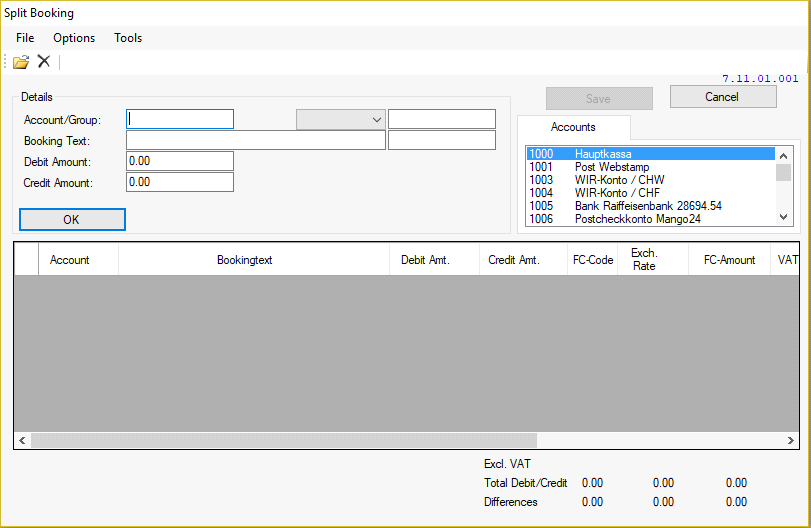Click the Differences label
The image size is (811, 528).
[510, 502]
